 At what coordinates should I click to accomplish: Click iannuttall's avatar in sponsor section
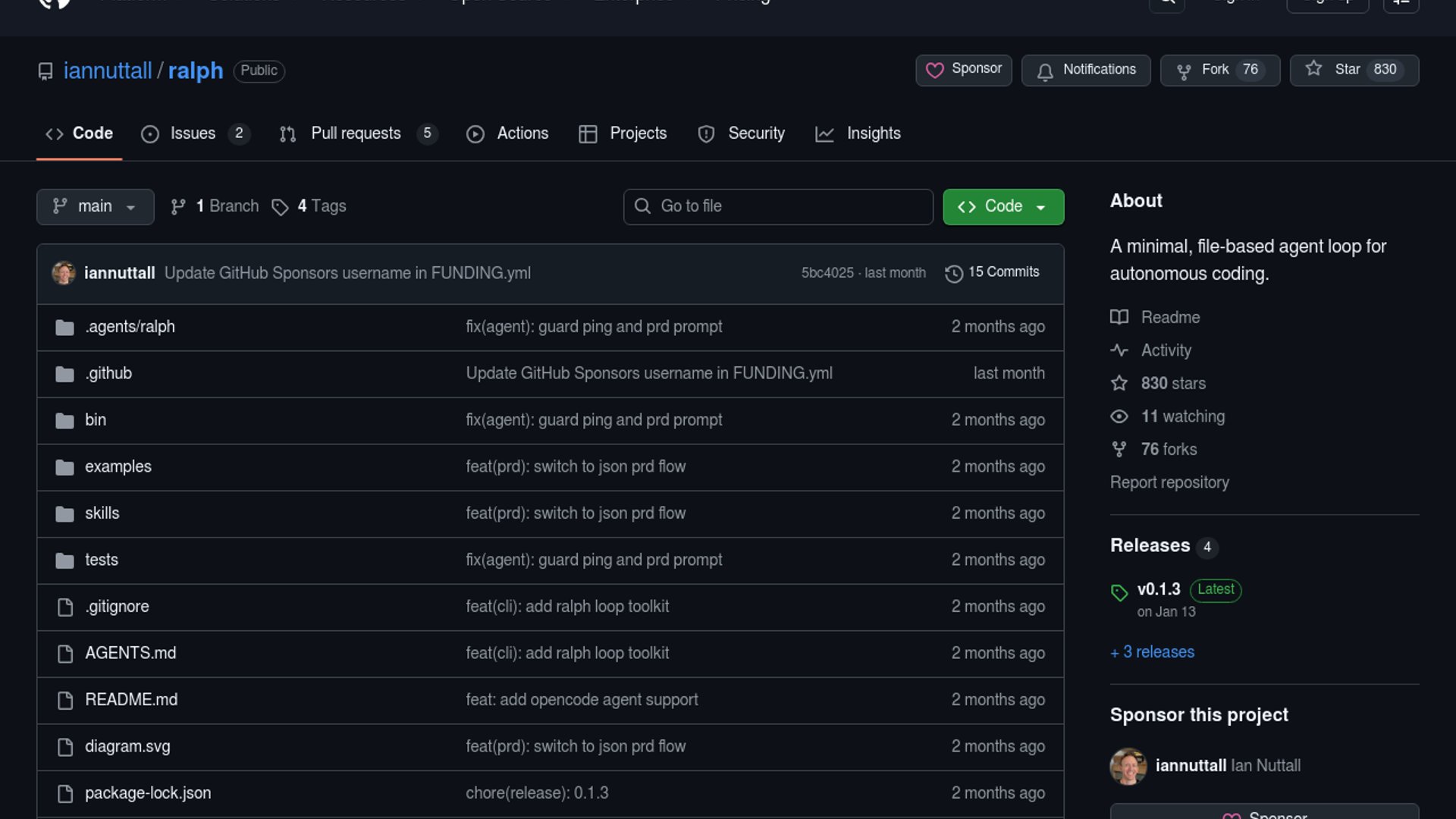[x=1128, y=766]
